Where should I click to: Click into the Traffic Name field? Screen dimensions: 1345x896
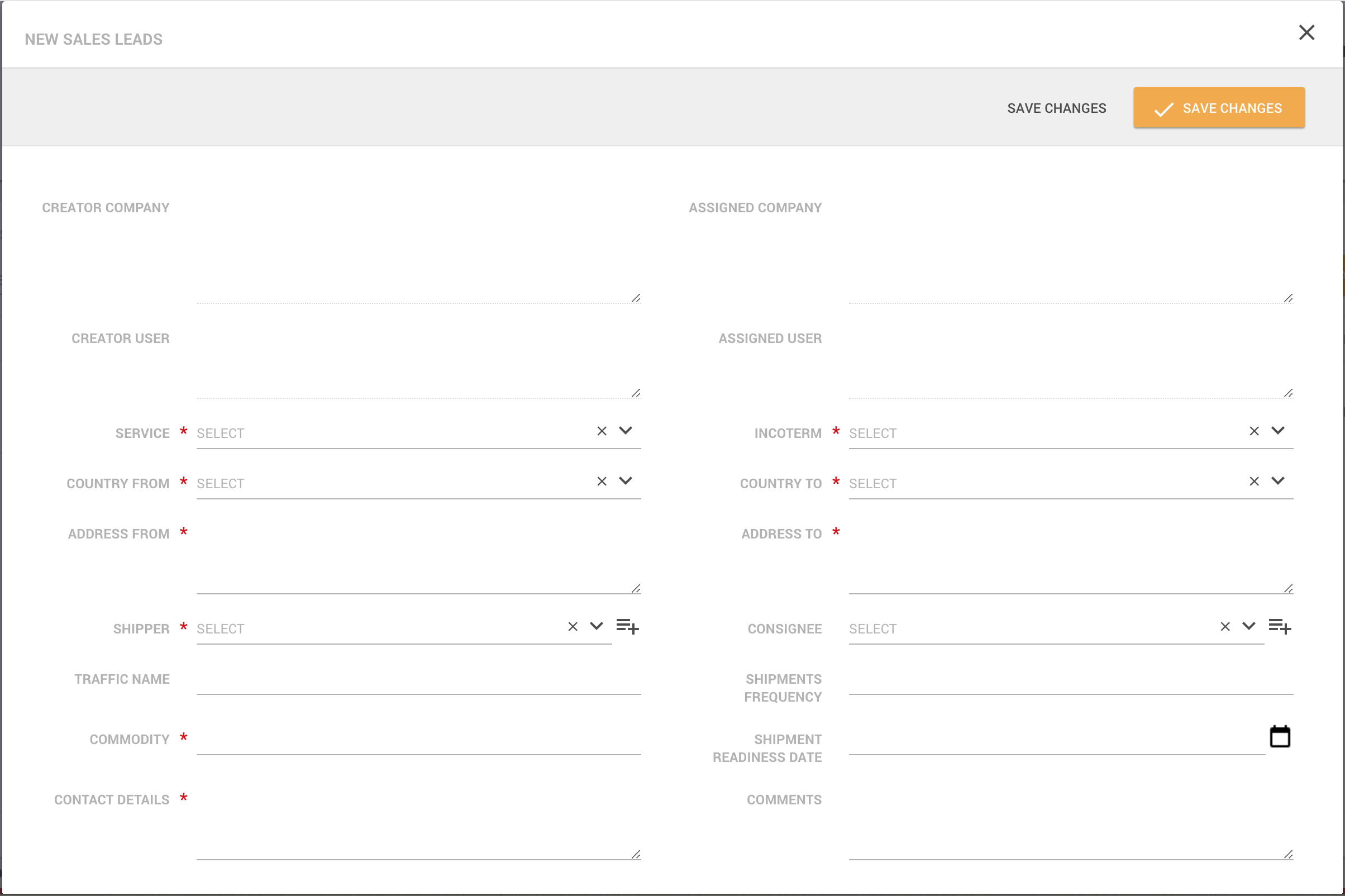(418, 680)
